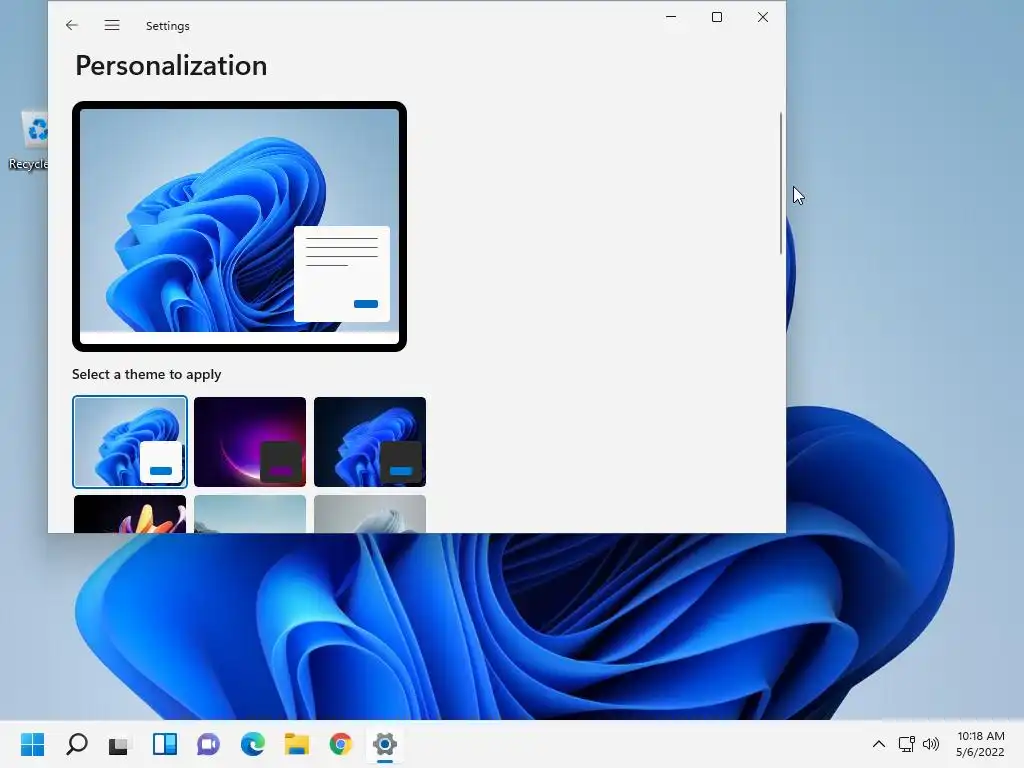Viewport: 1024px width, 768px height.
Task: Choose the gray flow theme thumbnail
Action: pos(370,514)
